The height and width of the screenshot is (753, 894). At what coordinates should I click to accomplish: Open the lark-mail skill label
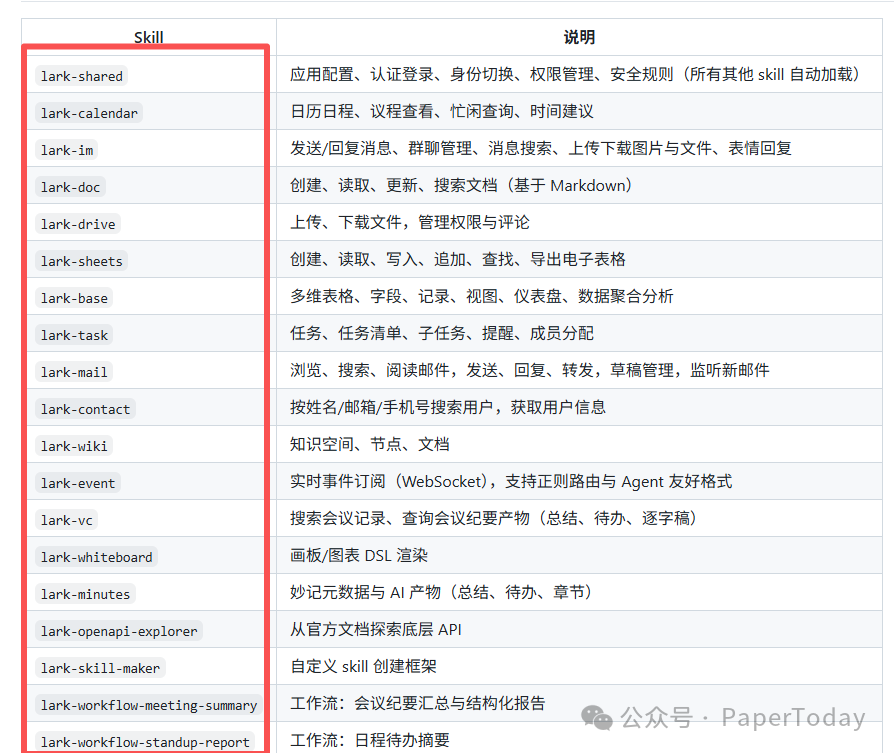coord(73,372)
